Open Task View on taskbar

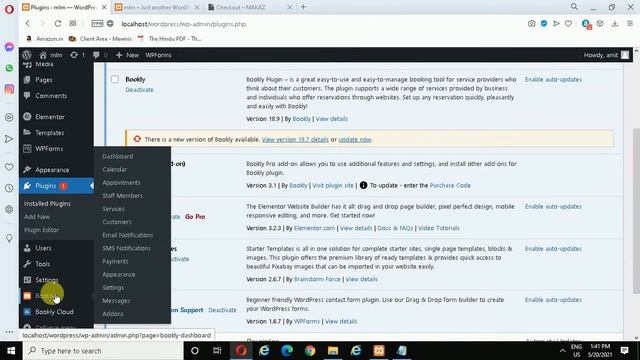tap(217, 351)
